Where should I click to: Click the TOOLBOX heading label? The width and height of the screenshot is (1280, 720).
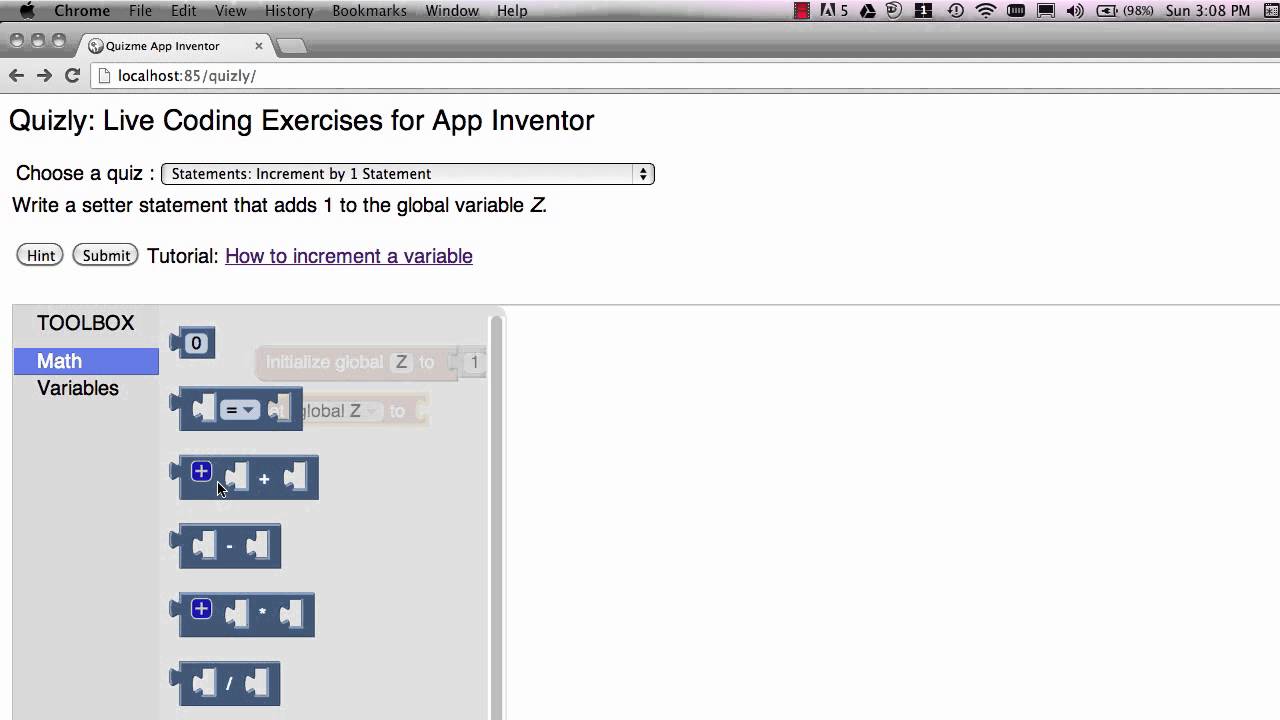point(86,323)
